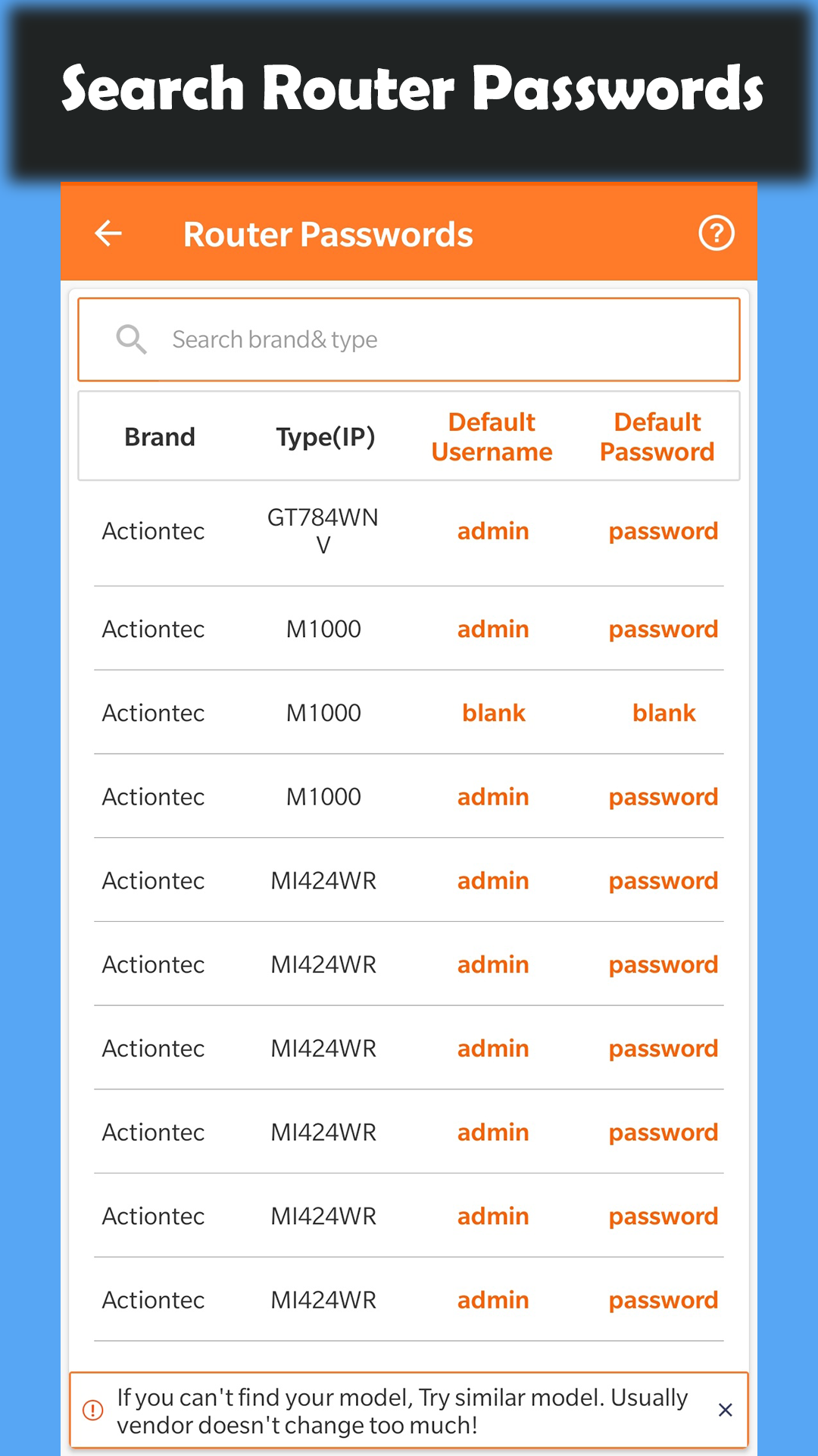
Task: Open the help icon in the top right
Action: (x=716, y=233)
